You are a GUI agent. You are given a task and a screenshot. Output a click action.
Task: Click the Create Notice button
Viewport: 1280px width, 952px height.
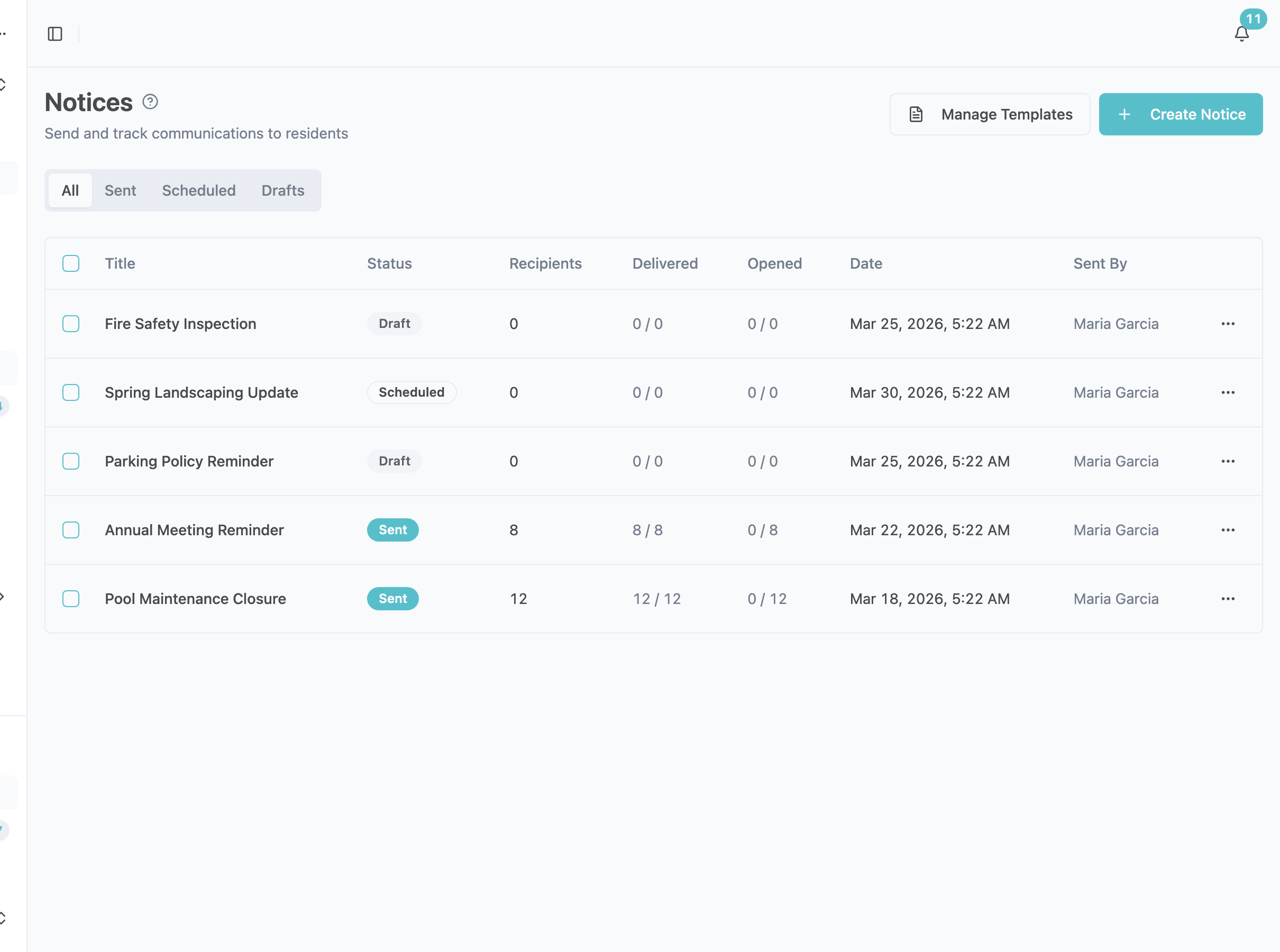tap(1180, 114)
